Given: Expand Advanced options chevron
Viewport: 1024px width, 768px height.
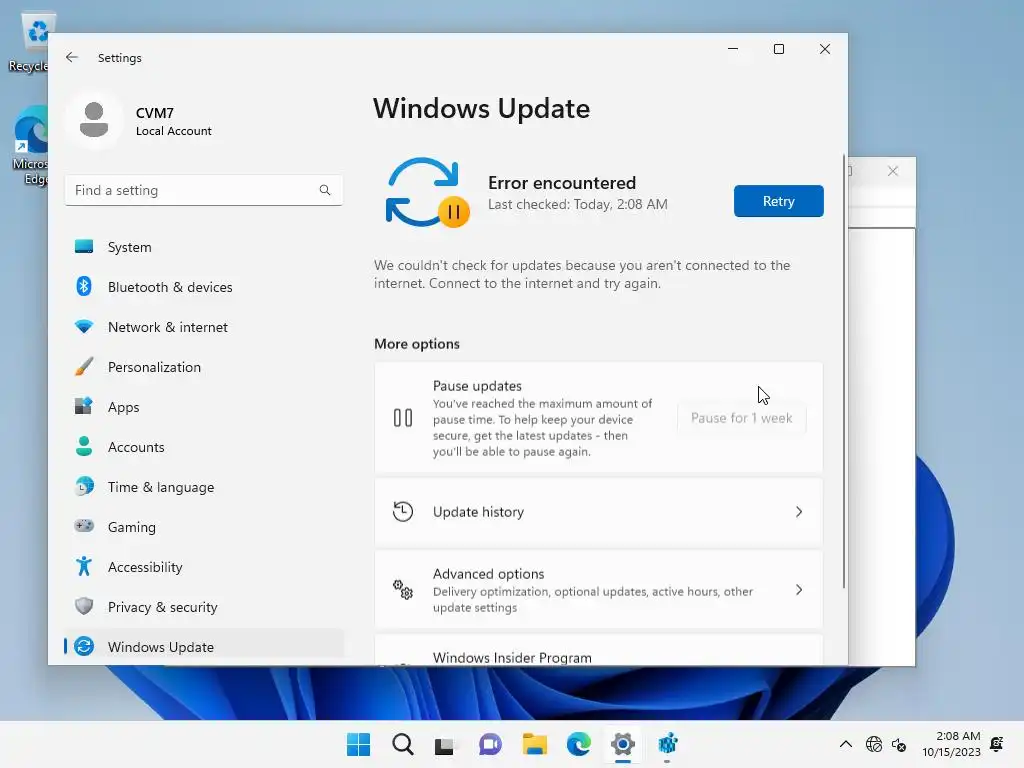Looking at the screenshot, I should [799, 590].
